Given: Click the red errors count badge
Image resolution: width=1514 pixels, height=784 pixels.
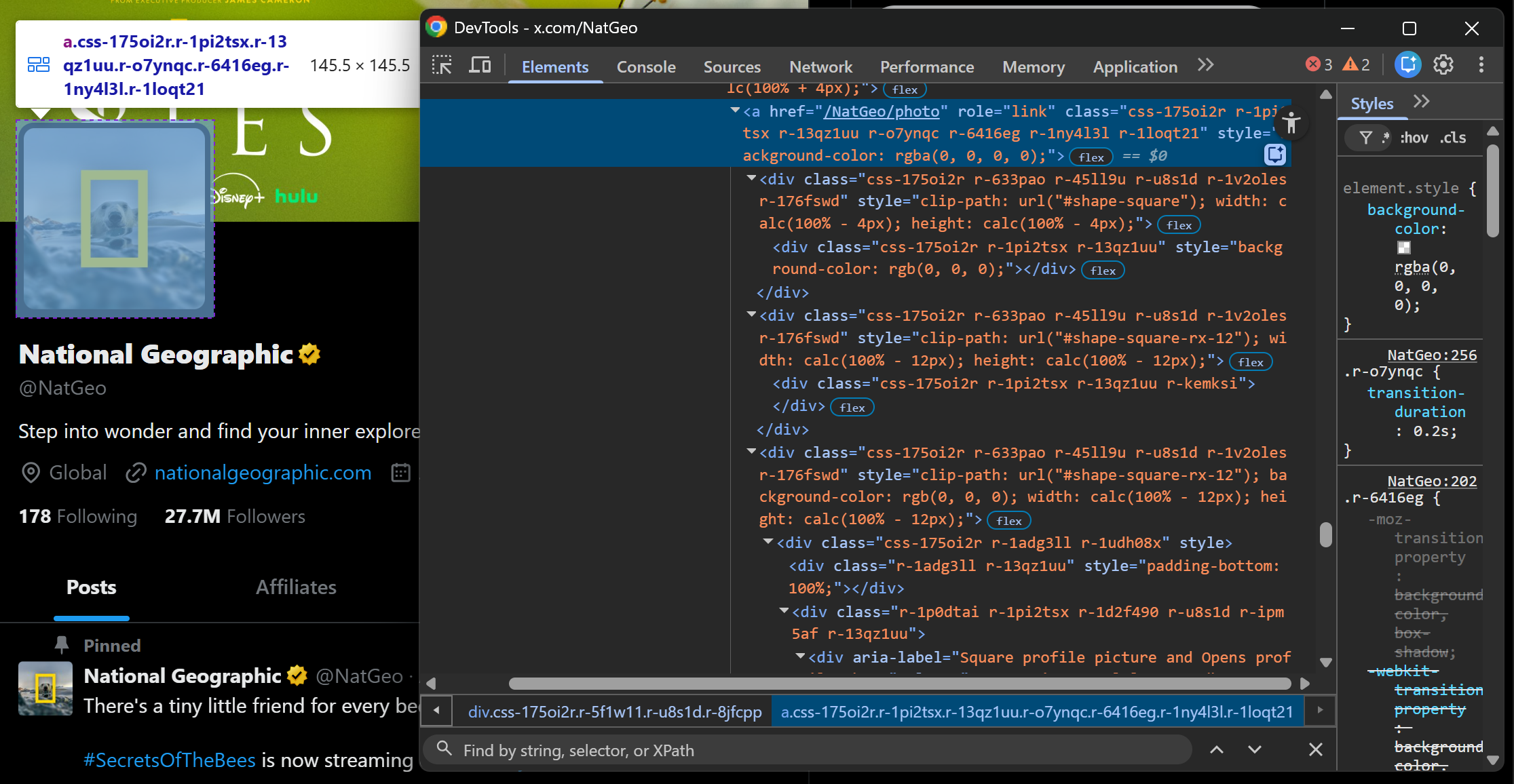Looking at the screenshot, I should [x=1319, y=65].
